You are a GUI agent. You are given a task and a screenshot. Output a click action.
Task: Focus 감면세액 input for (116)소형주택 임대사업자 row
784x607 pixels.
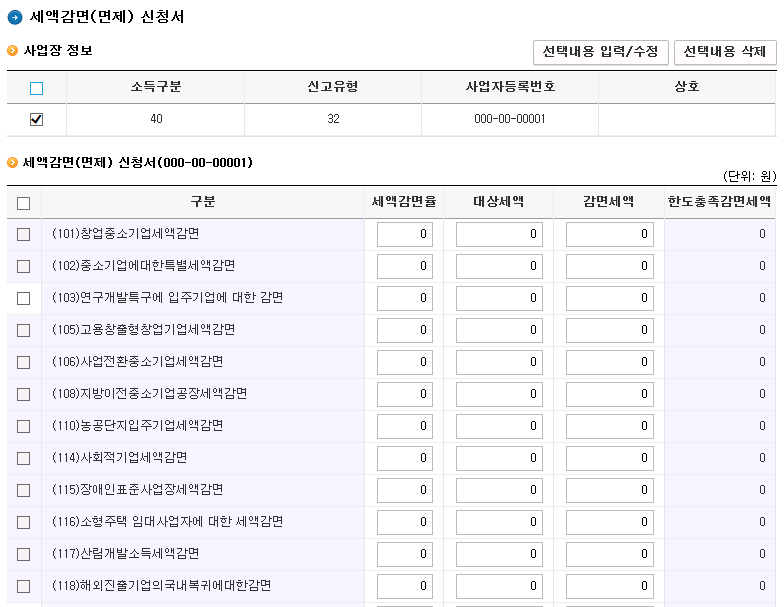pyautogui.click(x=610, y=522)
